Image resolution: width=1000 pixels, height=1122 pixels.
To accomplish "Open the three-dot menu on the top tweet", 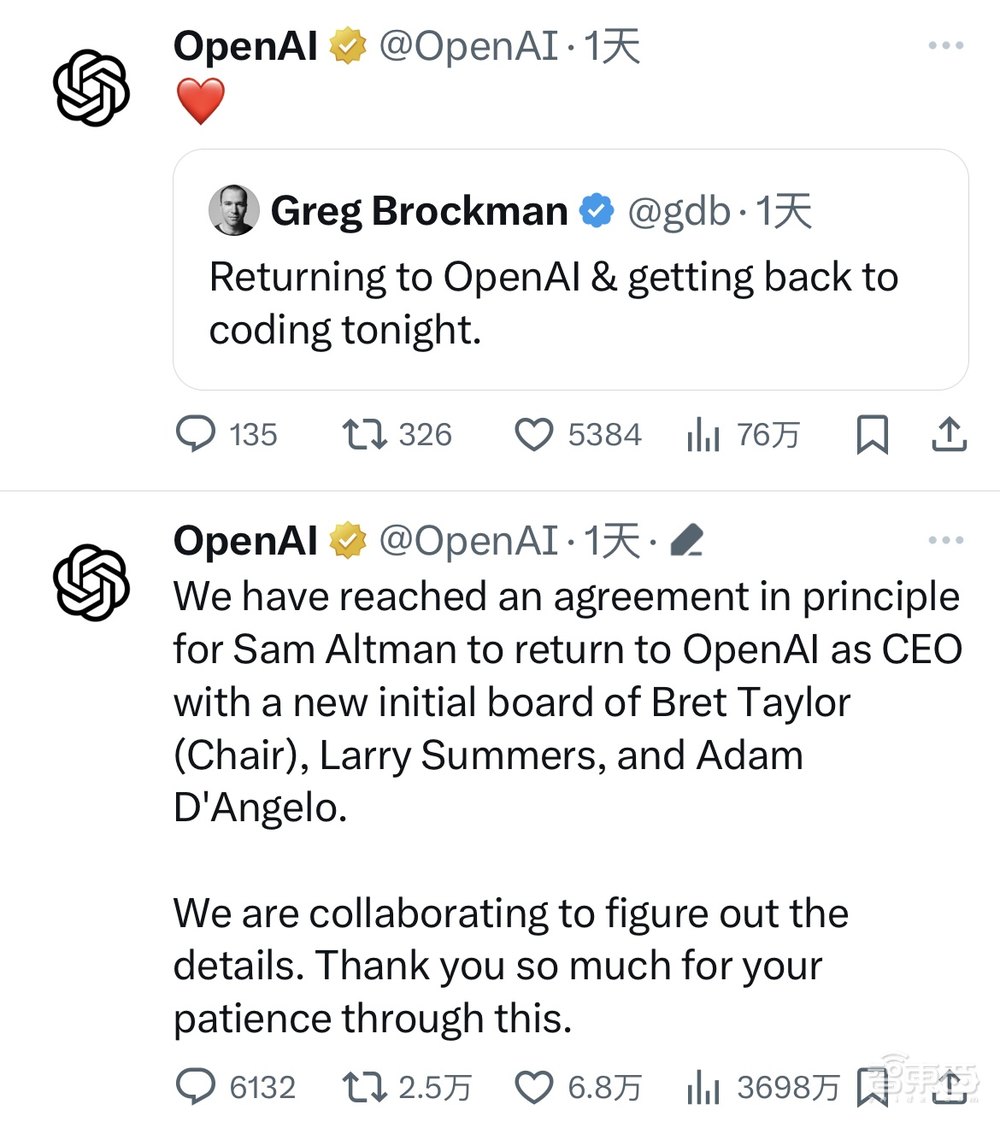I will pyautogui.click(x=944, y=44).
